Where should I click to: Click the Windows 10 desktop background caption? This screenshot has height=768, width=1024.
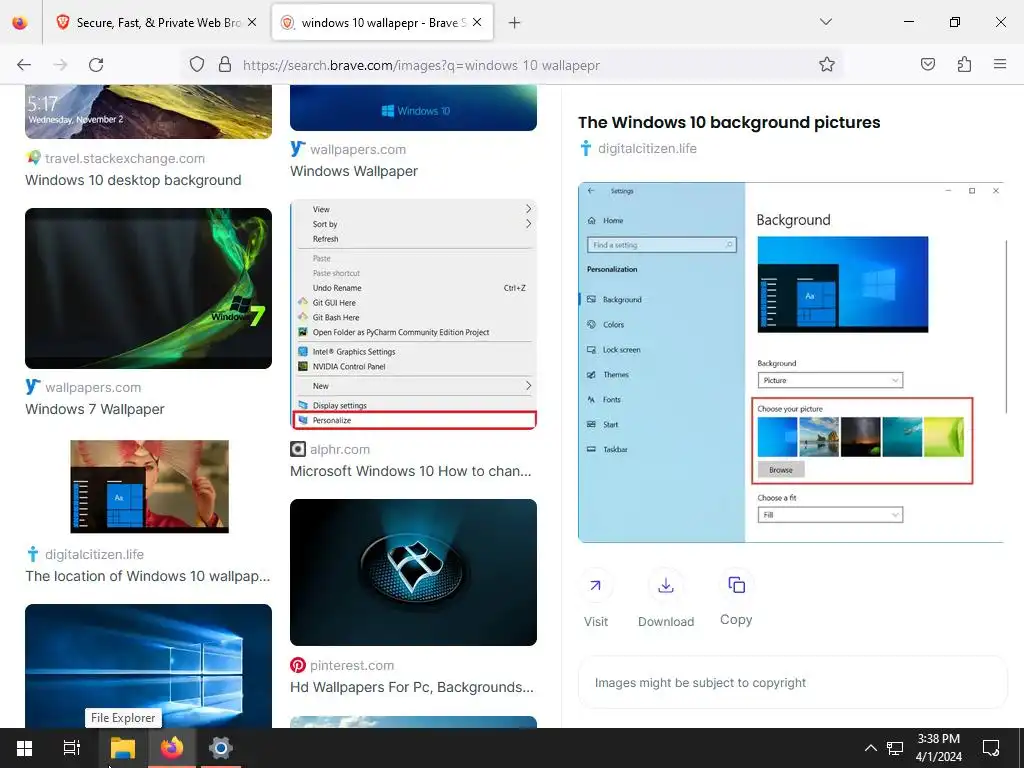(133, 180)
